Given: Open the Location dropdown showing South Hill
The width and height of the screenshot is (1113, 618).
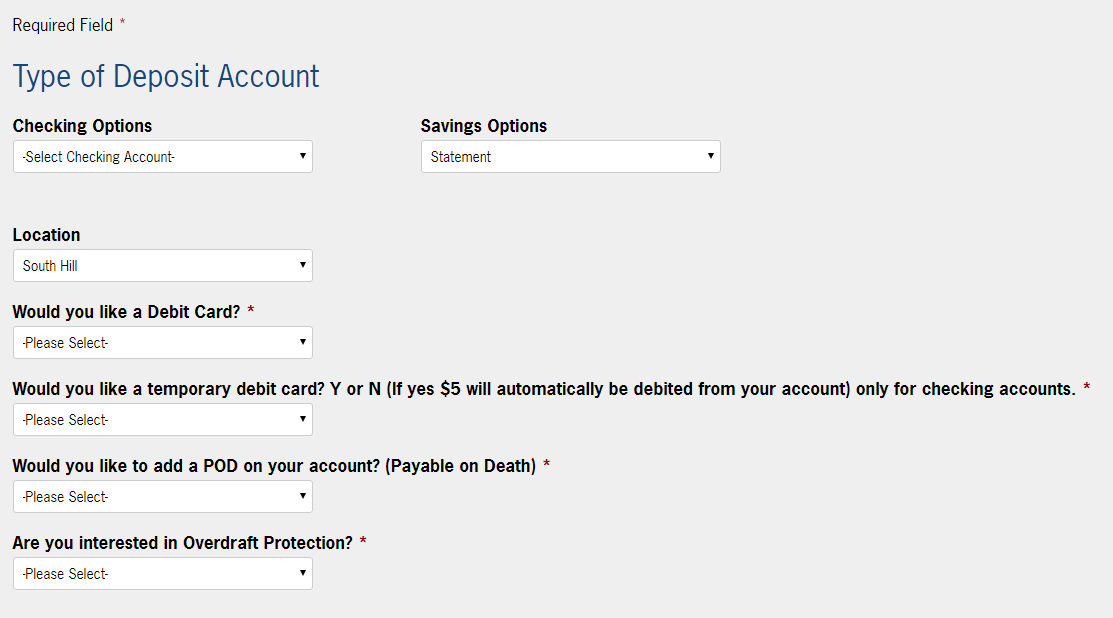Looking at the screenshot, I should (x=162, y=266).
